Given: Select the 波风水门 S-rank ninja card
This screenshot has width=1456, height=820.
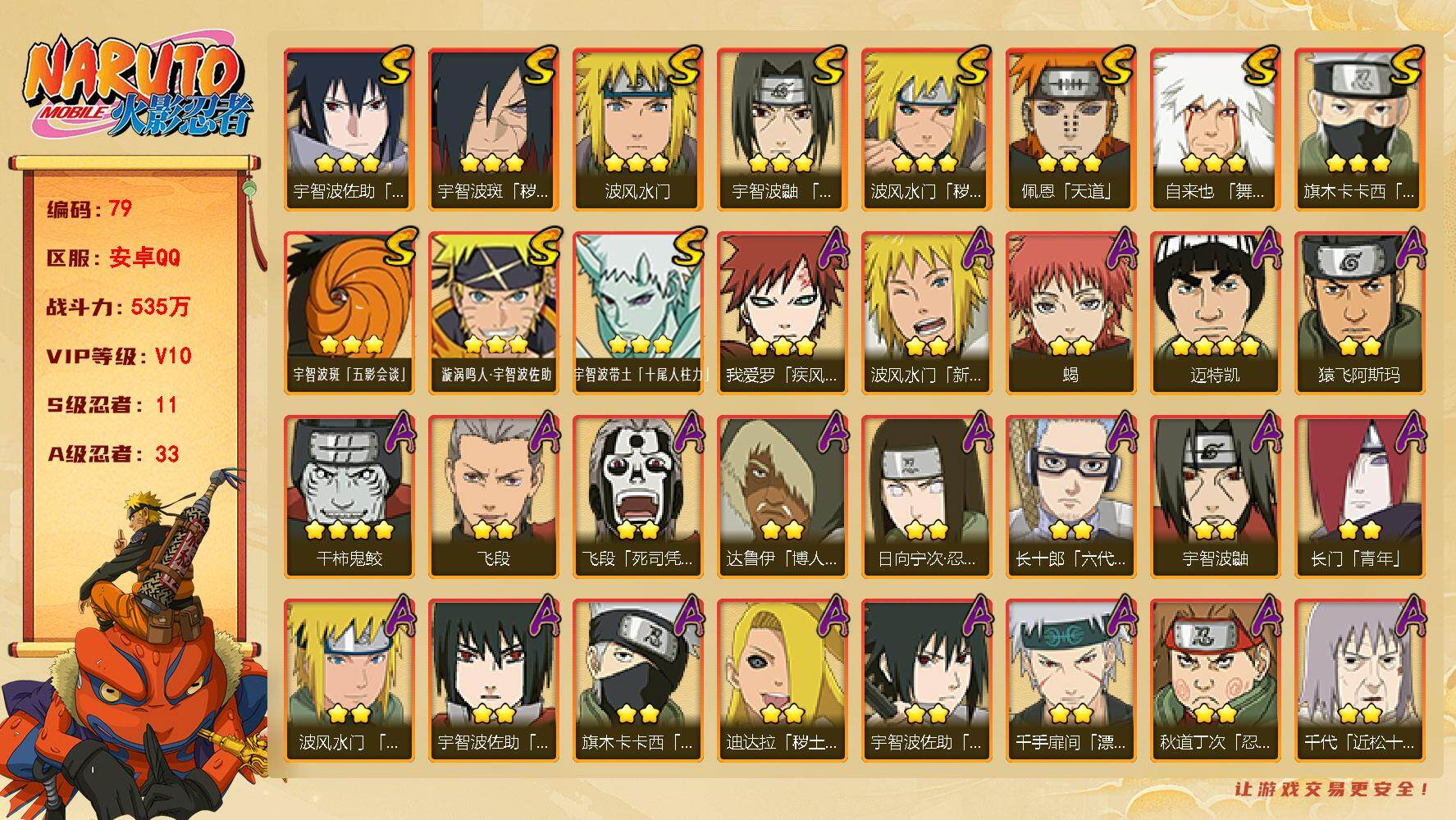Looking at the screenshot, I should pyautogui.click(x=637, y=130).
